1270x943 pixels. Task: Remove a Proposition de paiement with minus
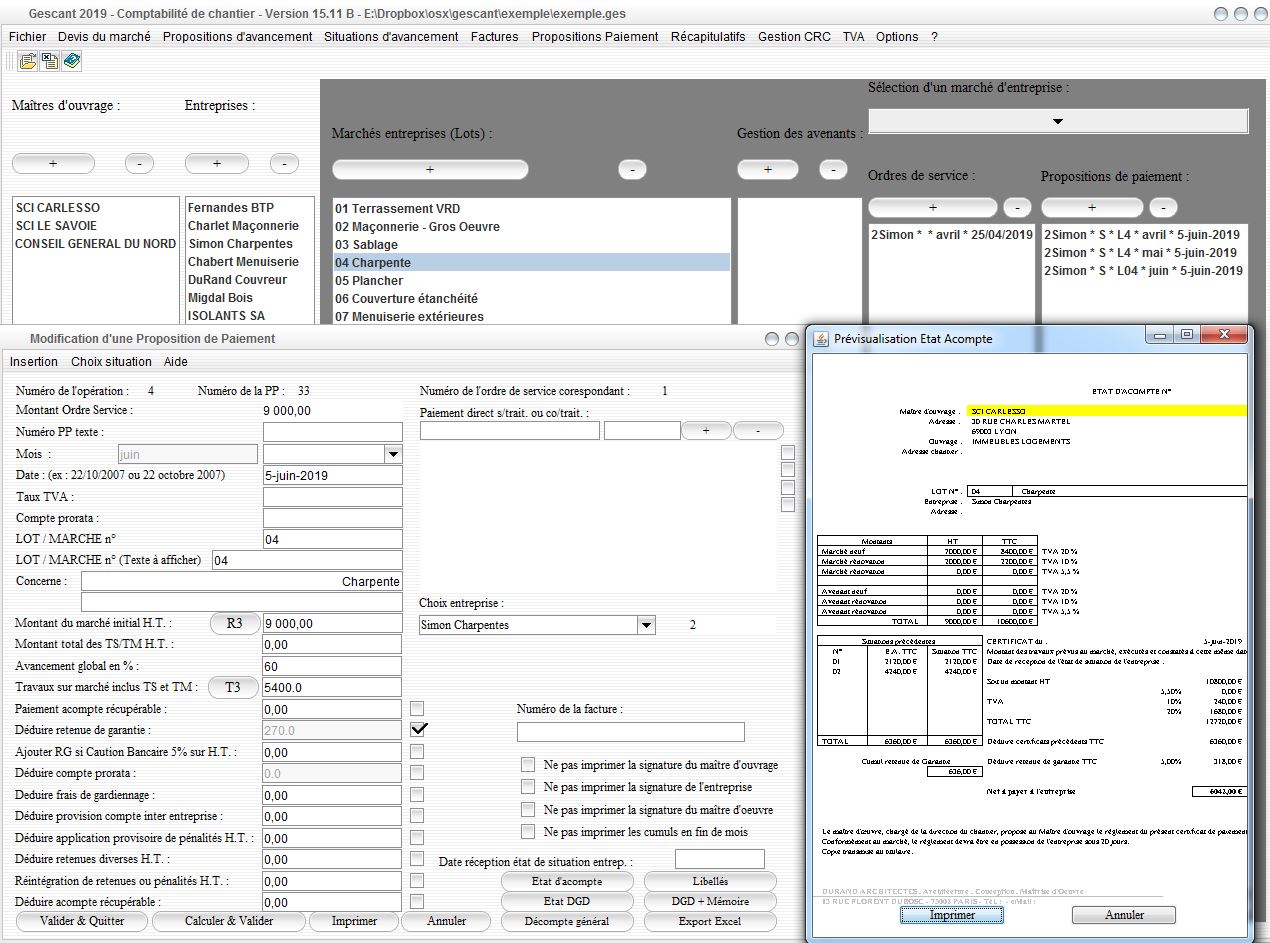pyautogui.click(x=1163, y=207)
